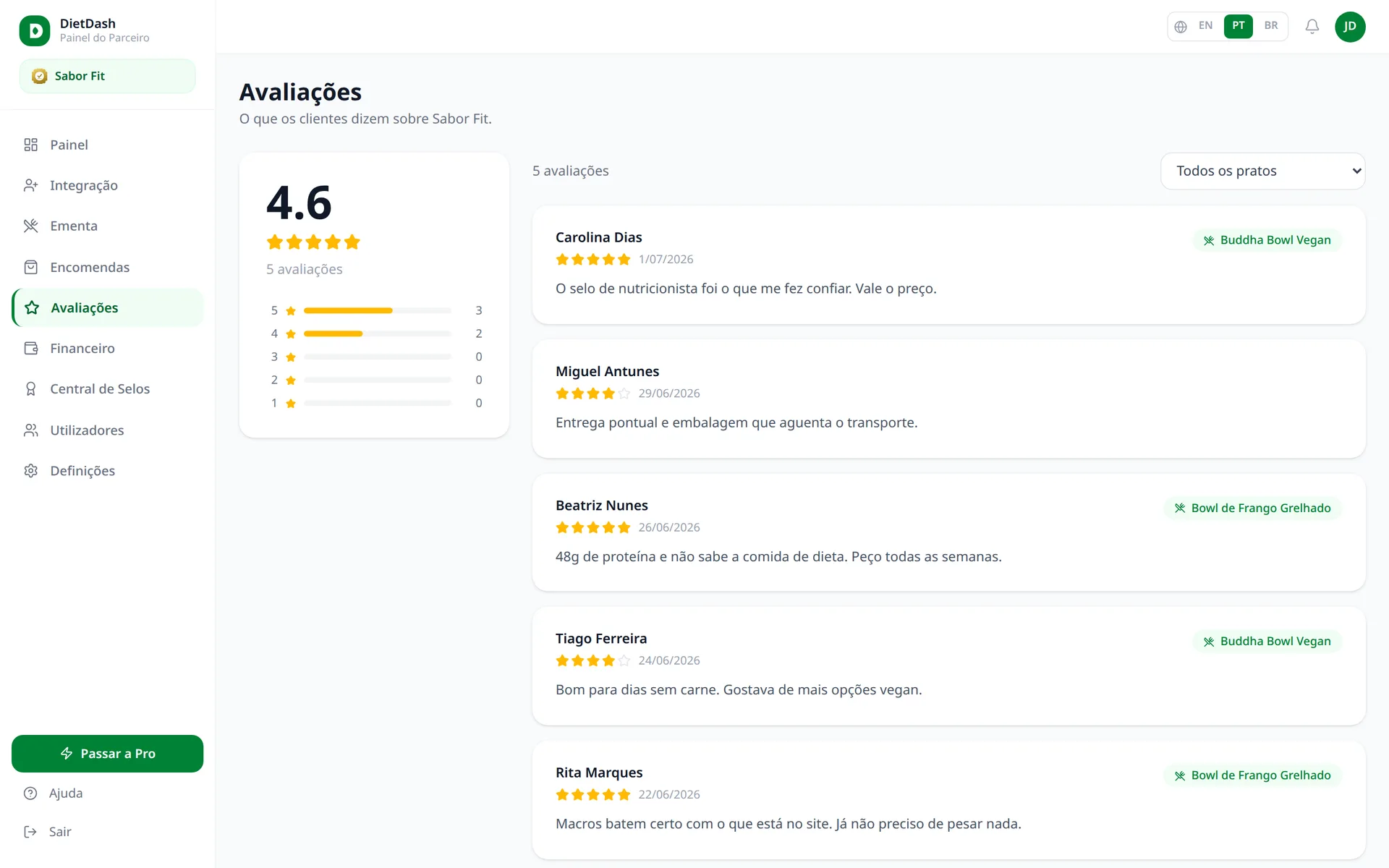Screen dimensions: 1389x868
Task: Click Miguel Antunes' star rating
Action: 593,393
